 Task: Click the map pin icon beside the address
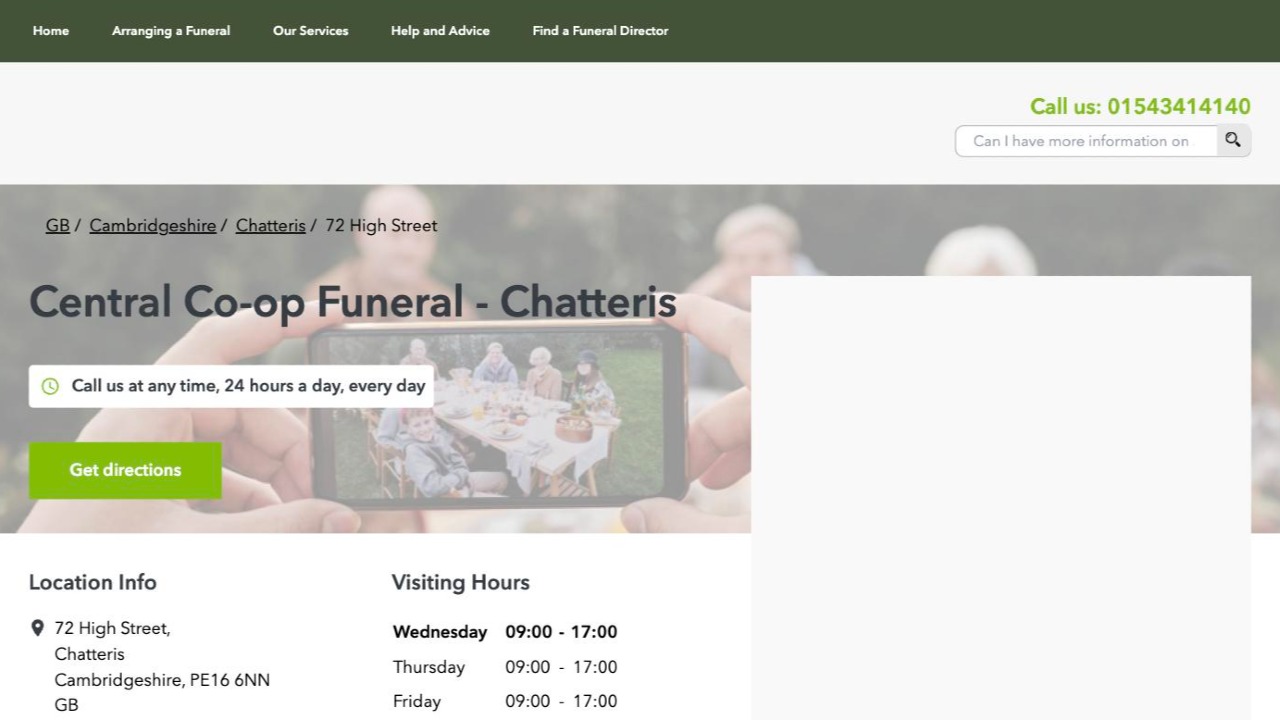pos(37,628)
